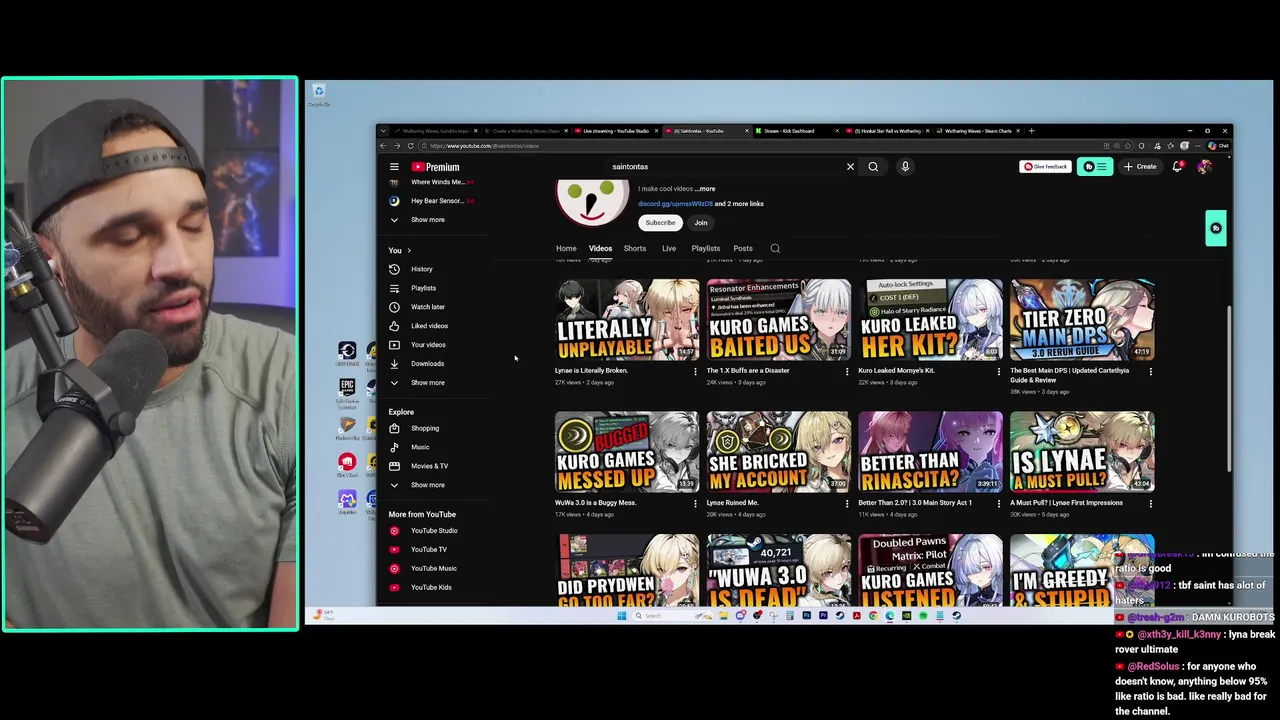Play Kuro Leaked Her Kit thumbnail
1280x720 pixels.
[930, 319]
